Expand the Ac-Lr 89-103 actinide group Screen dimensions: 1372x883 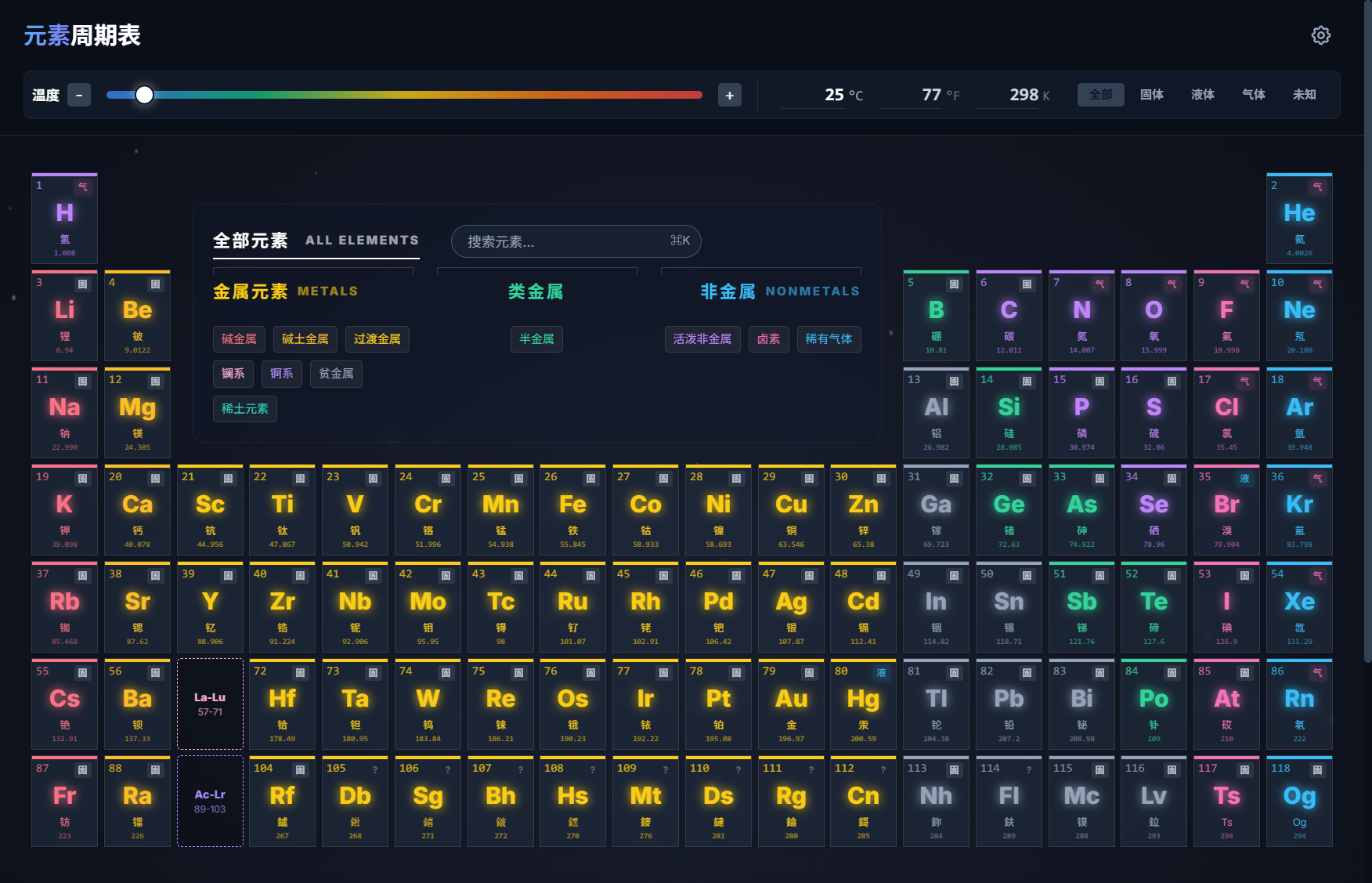(210, 801)
